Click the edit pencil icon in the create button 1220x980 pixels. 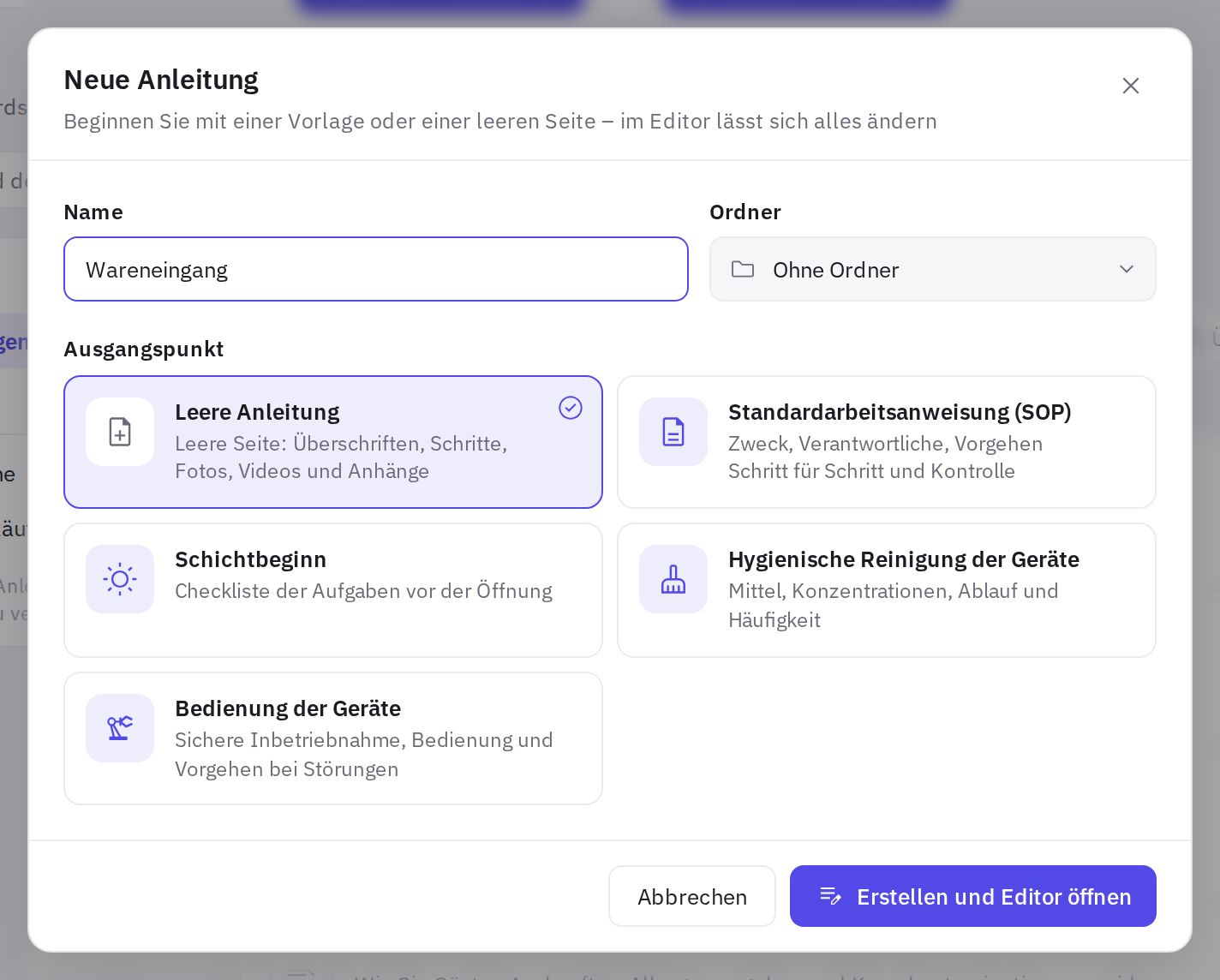[830, 896]
